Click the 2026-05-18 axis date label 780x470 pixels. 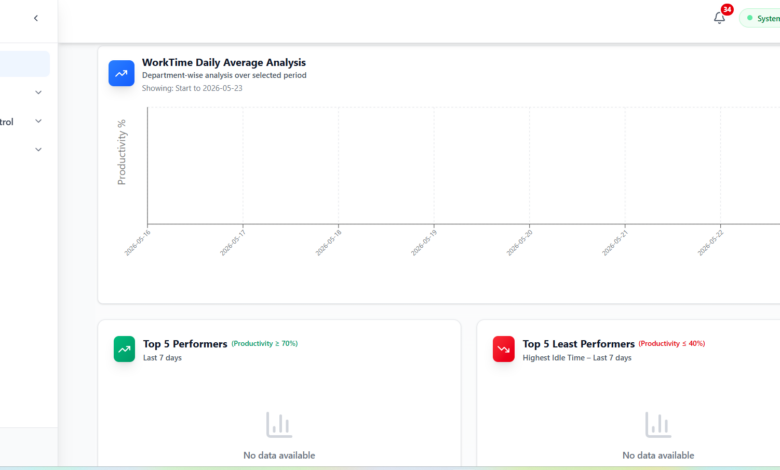coord(328,243)
